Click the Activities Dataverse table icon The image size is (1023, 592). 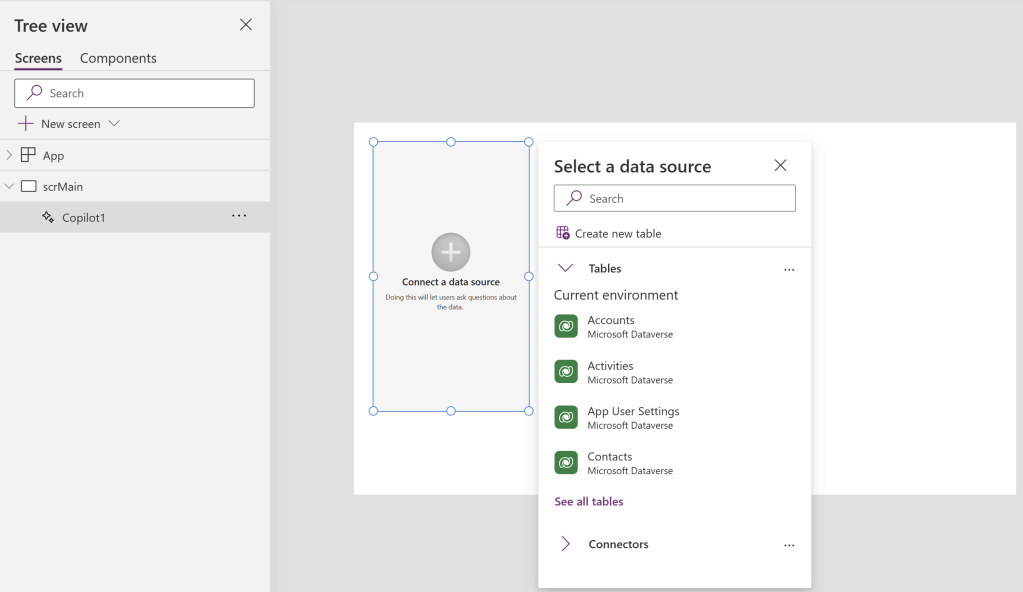[x=566, y=372]
